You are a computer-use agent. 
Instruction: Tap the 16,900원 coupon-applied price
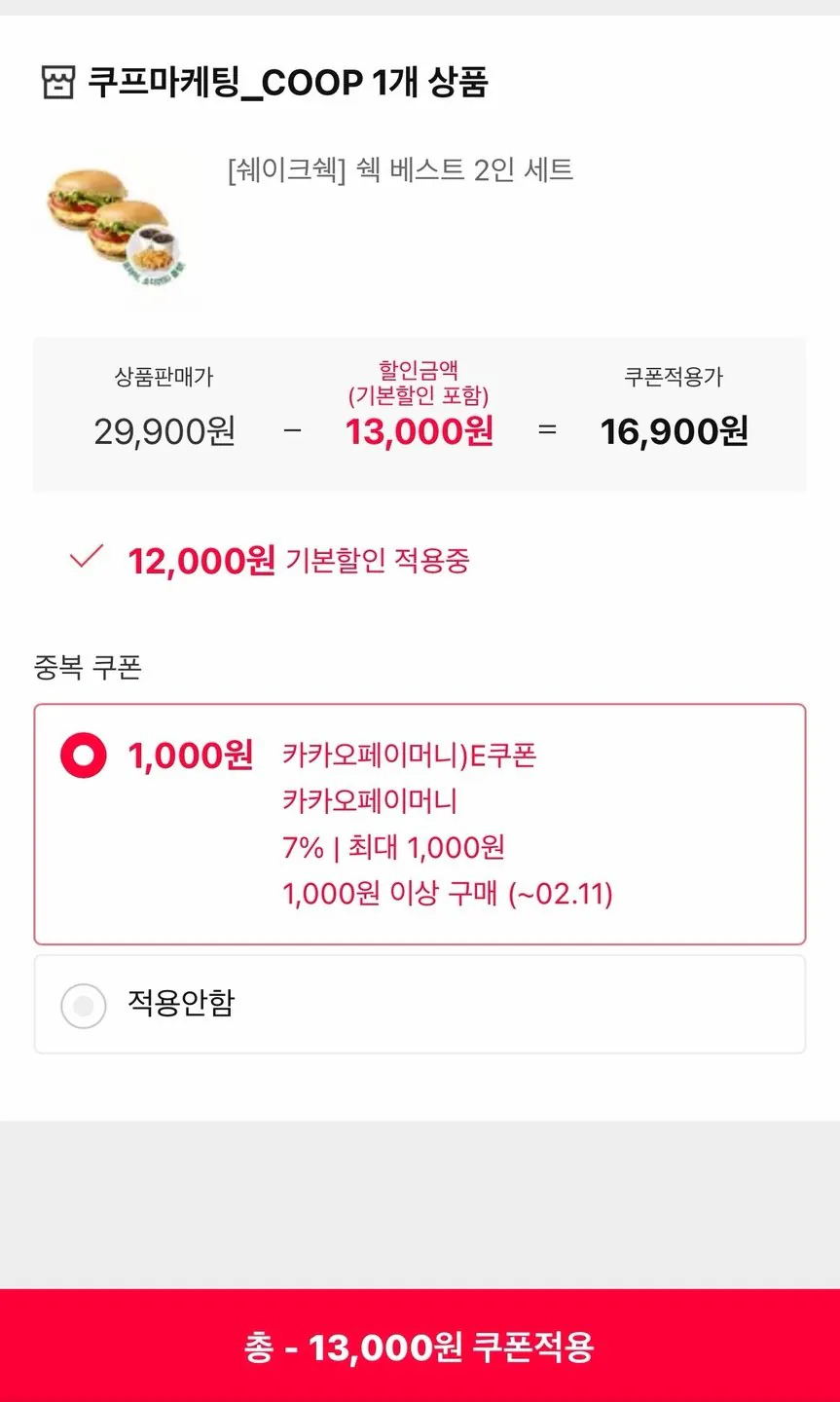674,431
